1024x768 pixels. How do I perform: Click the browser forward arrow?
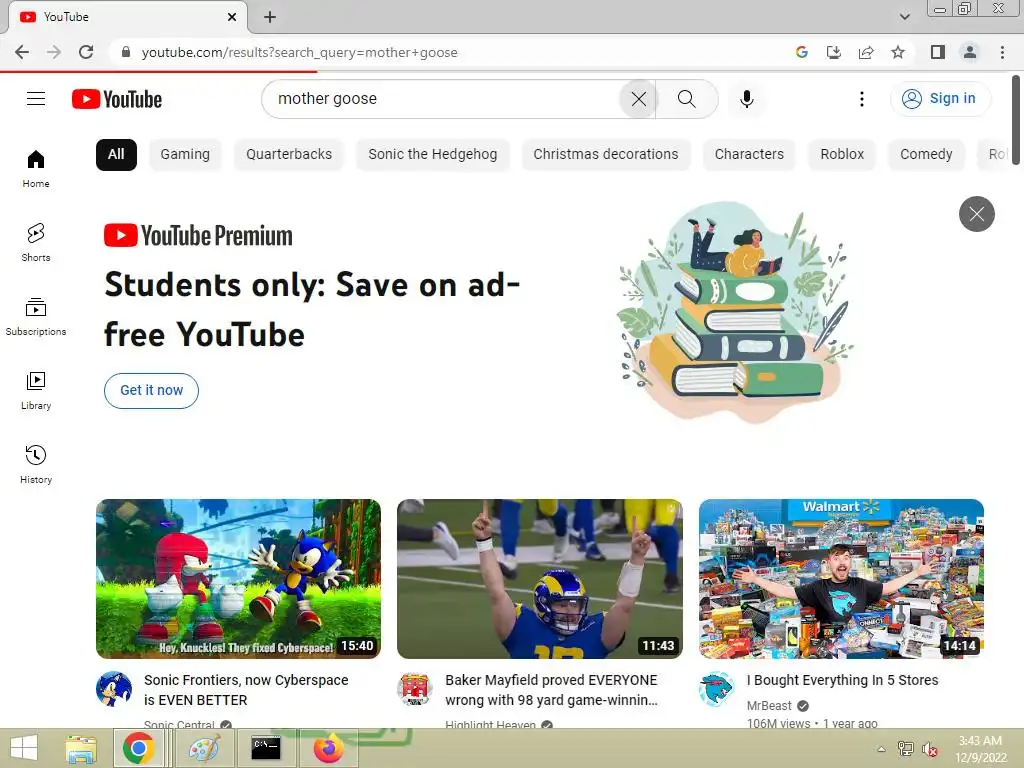click(54, 52)
